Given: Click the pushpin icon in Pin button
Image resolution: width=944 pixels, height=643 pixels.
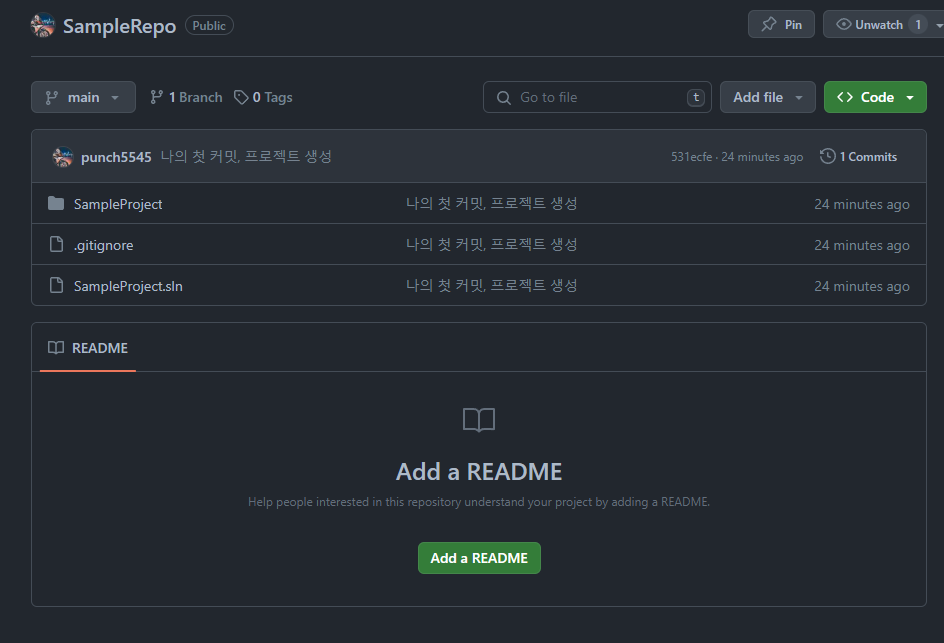Looking at the screenshot, I should point(769,25).
